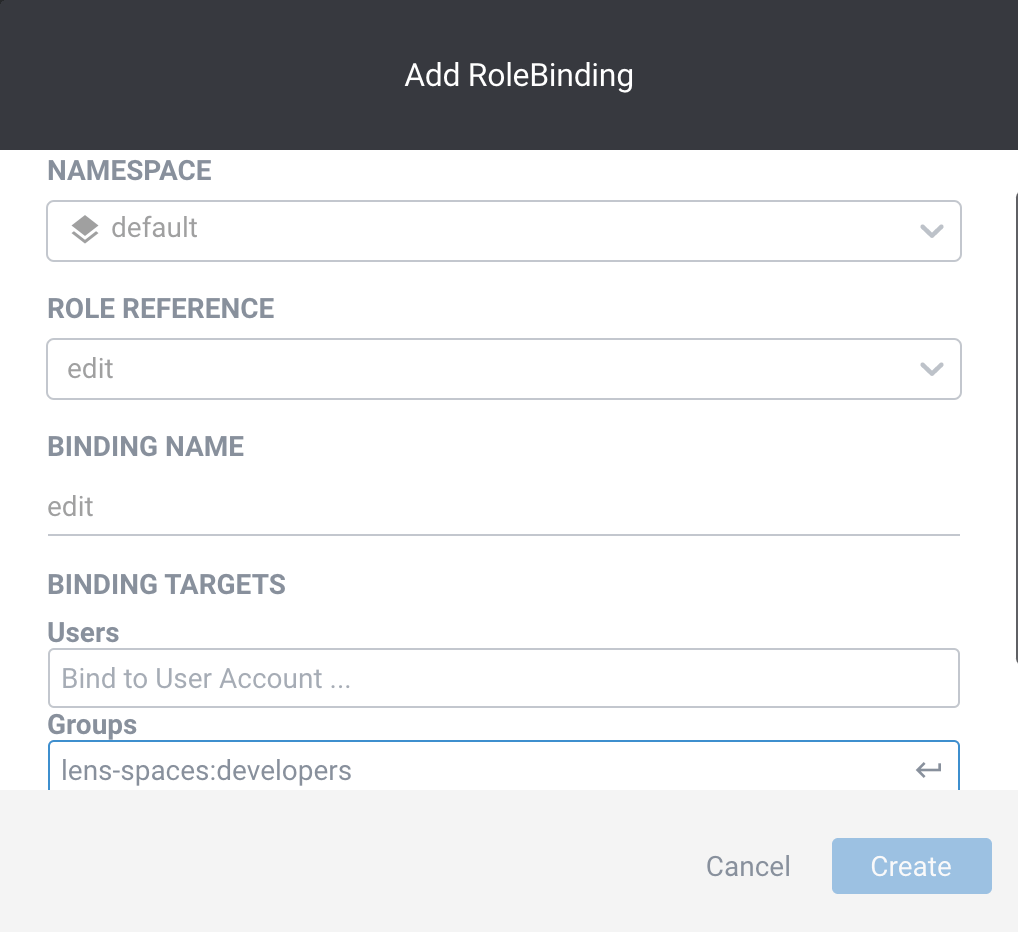The height and width of the screenshot is (932, 1018).
Task: Click the BINDING TARGETS heading
Action: click(166, 584)
